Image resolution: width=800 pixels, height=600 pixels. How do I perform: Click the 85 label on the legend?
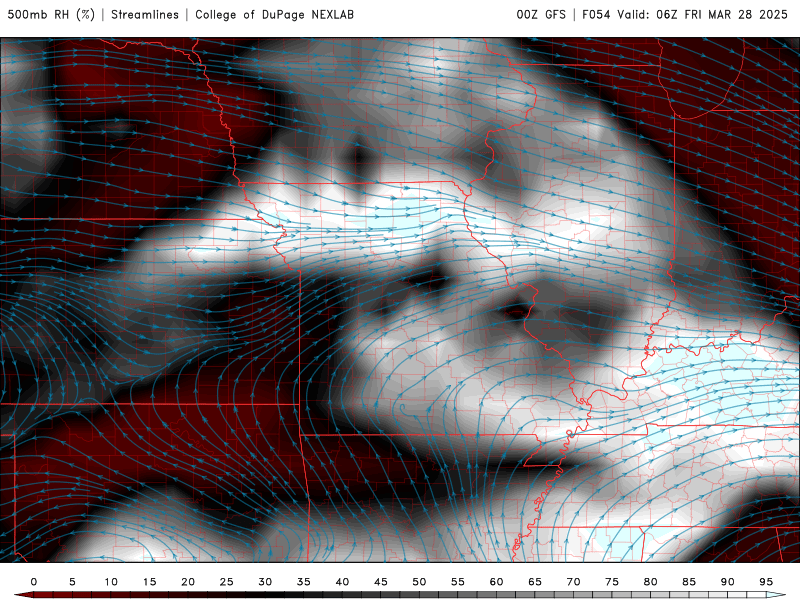tap(689, 582)
